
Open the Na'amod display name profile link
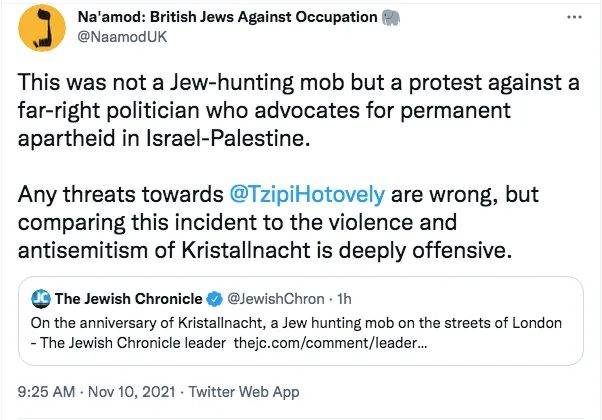tap(226, 18)
